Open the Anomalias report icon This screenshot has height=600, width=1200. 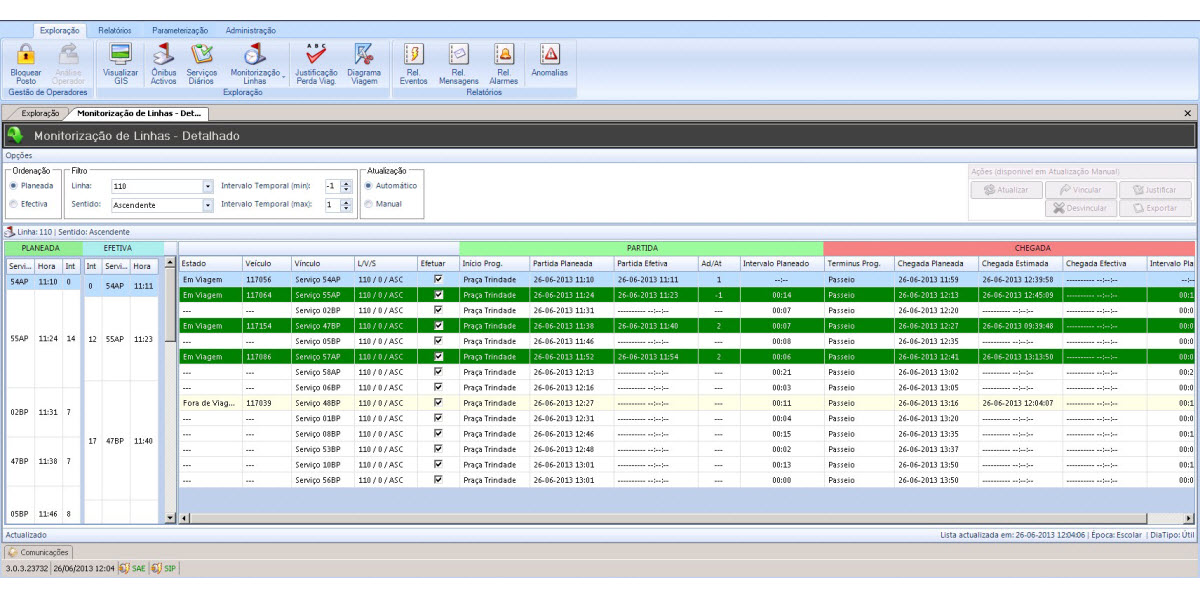[x=549, y=56]
